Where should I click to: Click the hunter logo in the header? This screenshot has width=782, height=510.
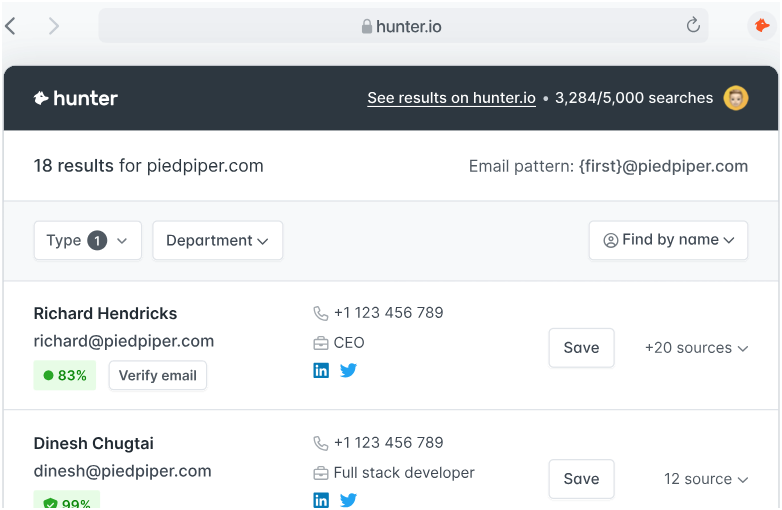[76, 98]
